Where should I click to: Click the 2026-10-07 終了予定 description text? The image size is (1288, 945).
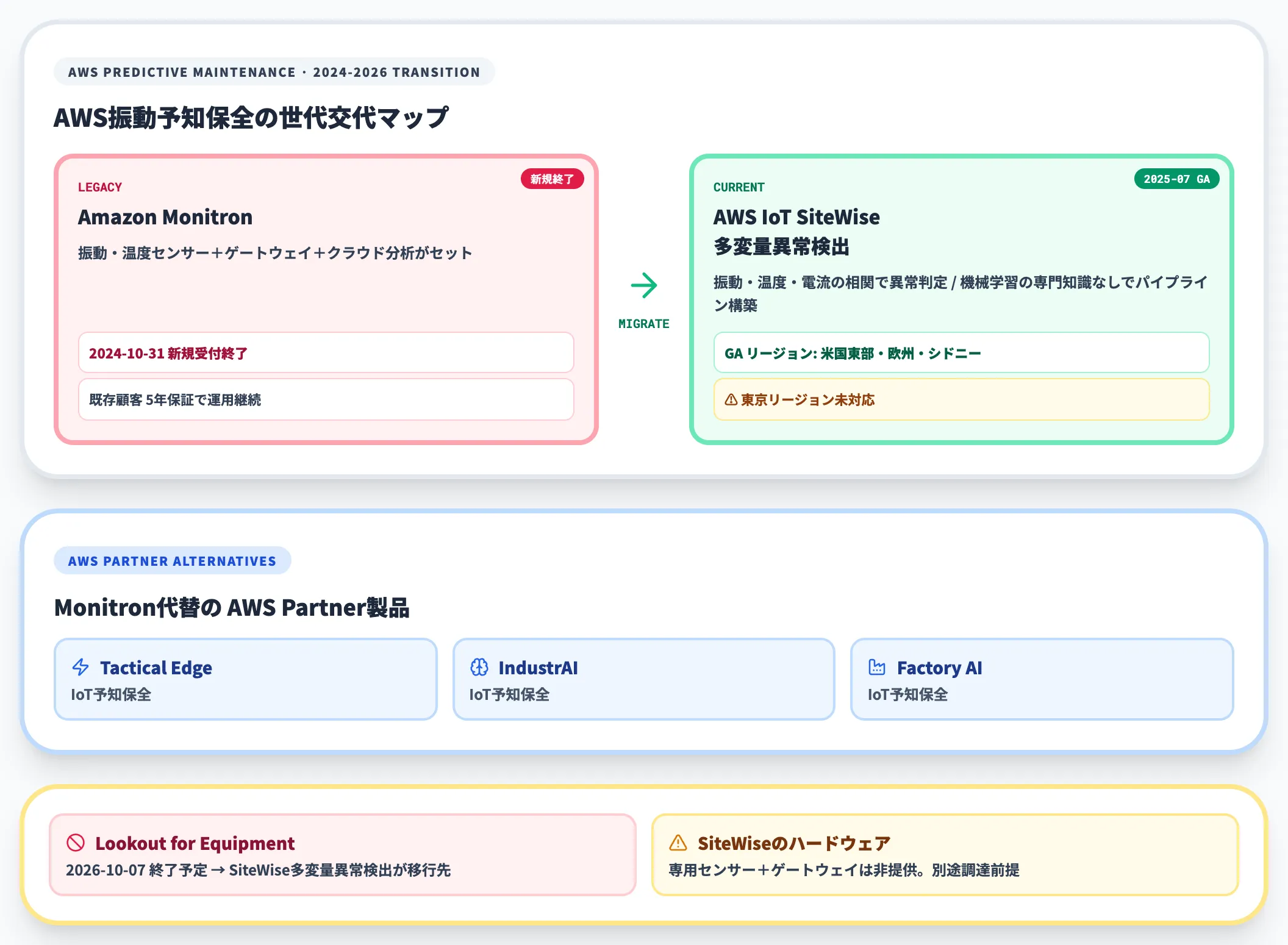(x=258, y=870)
